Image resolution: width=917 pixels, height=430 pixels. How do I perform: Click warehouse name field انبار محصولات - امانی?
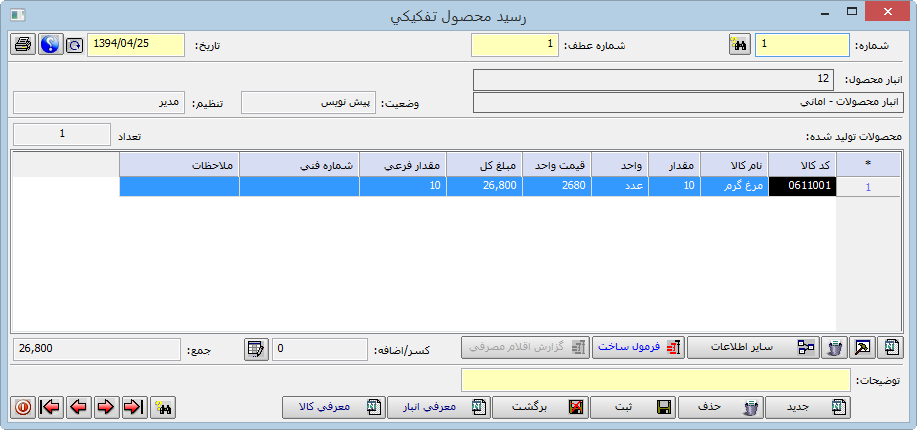[688, 102]
